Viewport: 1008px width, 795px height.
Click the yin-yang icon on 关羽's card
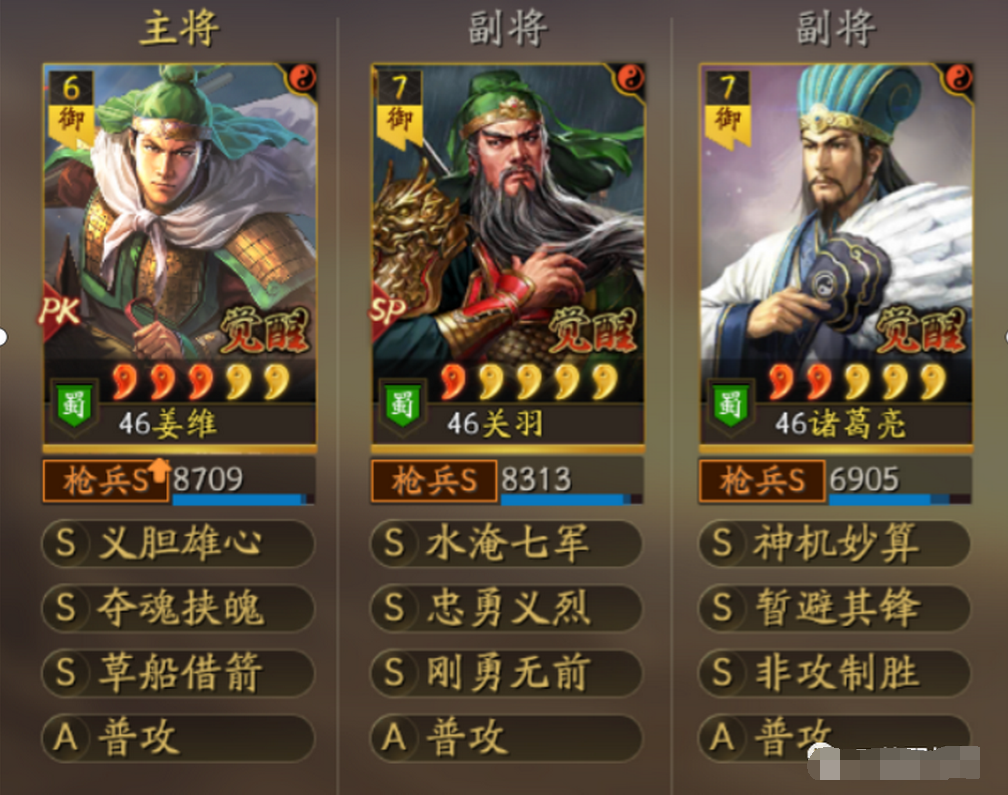click(630, 78)
